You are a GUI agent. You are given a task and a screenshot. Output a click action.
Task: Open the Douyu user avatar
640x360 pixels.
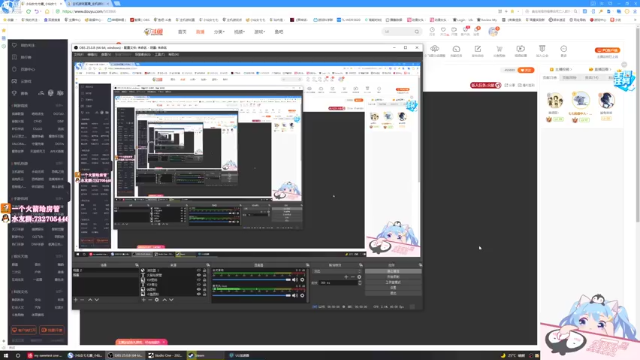tap(493, 31)
